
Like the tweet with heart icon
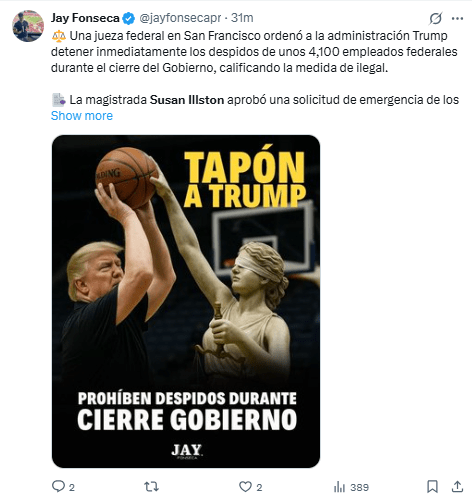point(245,487)
